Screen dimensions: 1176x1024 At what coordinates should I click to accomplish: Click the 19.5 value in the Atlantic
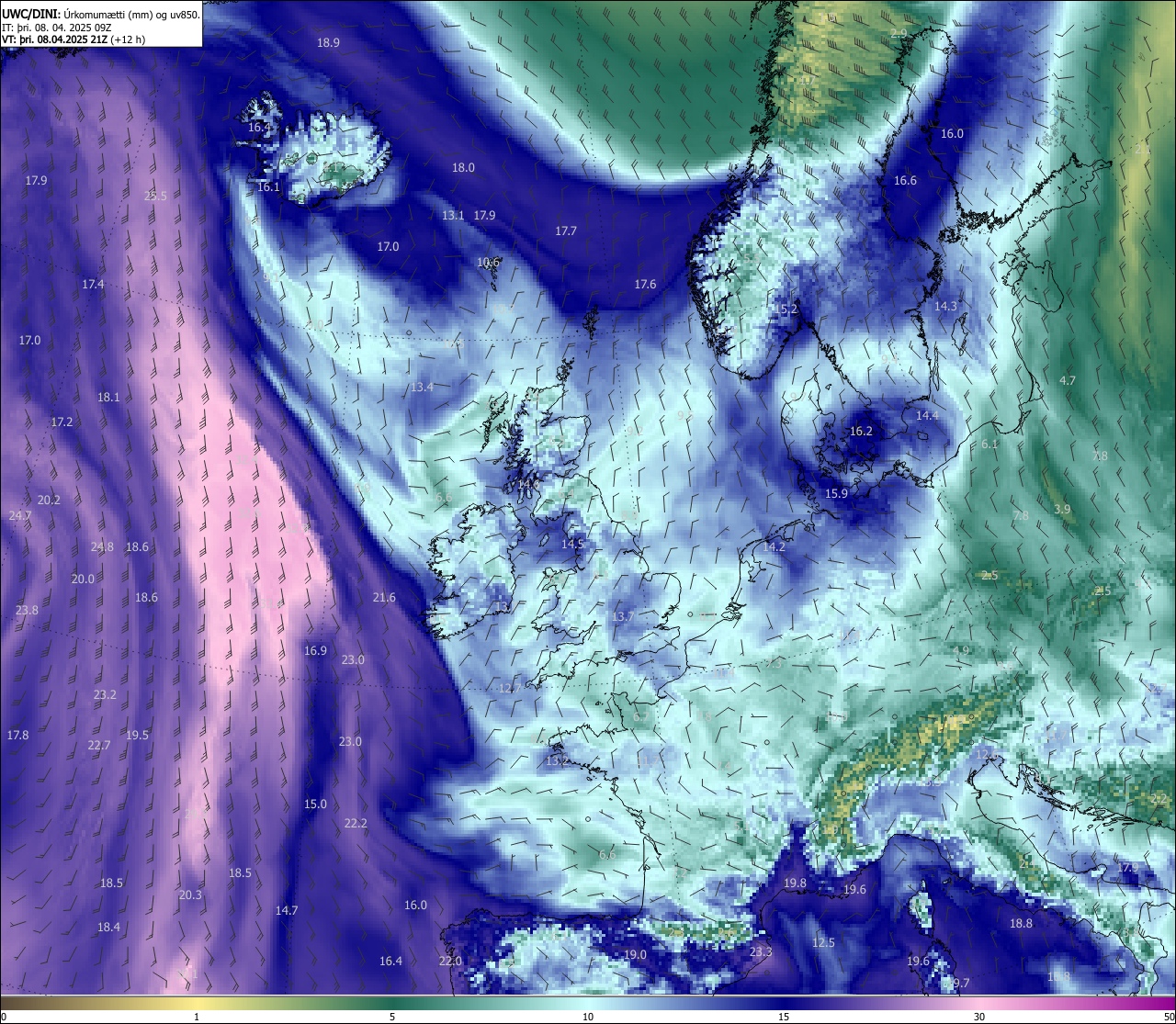click(137, 736)
